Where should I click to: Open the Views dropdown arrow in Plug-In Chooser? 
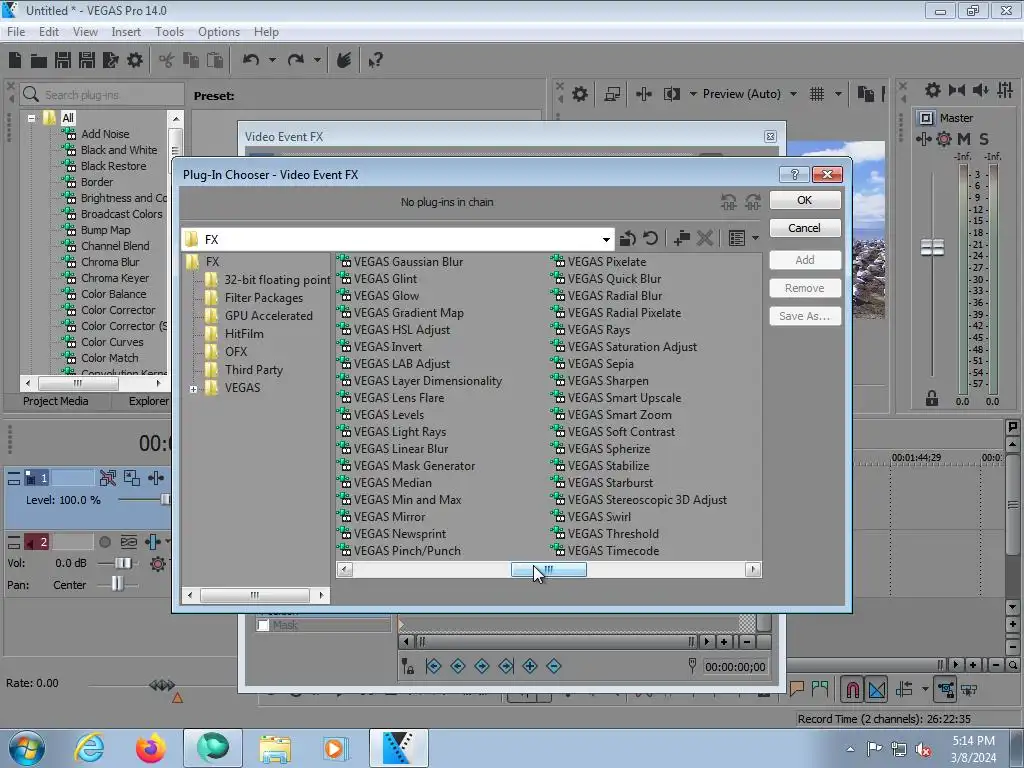756,238
